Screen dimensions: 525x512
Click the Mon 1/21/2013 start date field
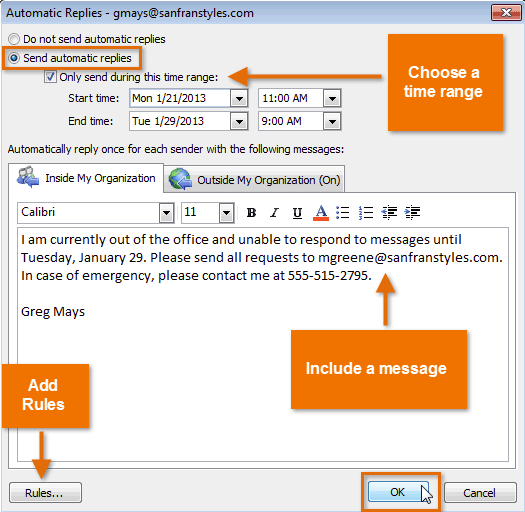tap(180, 98)
